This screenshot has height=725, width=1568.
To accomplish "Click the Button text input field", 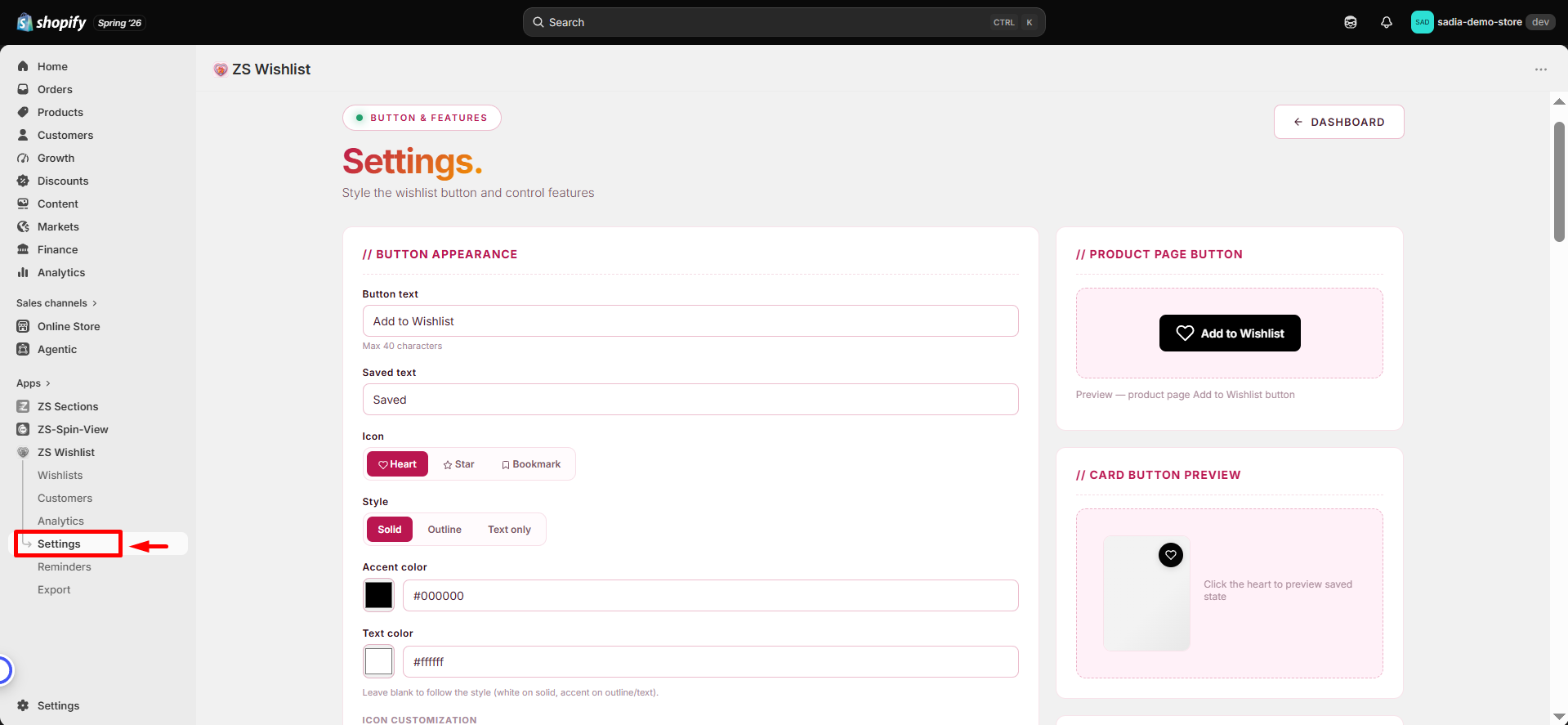I will tap(690, 321).
